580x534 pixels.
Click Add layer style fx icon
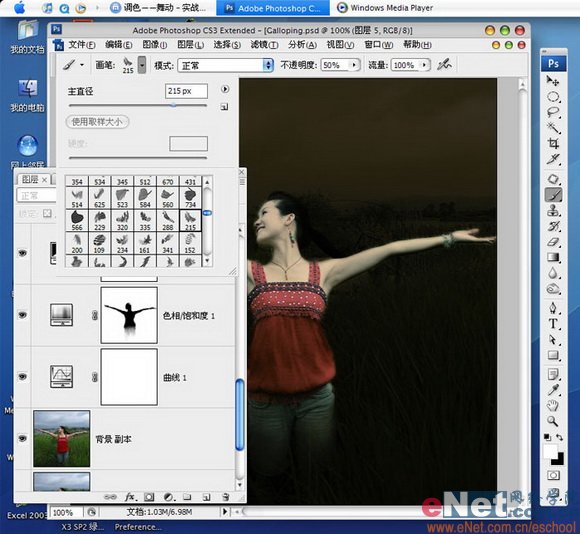130,497
